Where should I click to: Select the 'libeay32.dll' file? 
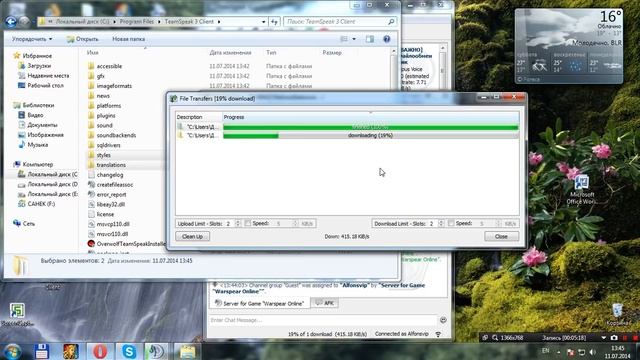click(x=111, y=204)
